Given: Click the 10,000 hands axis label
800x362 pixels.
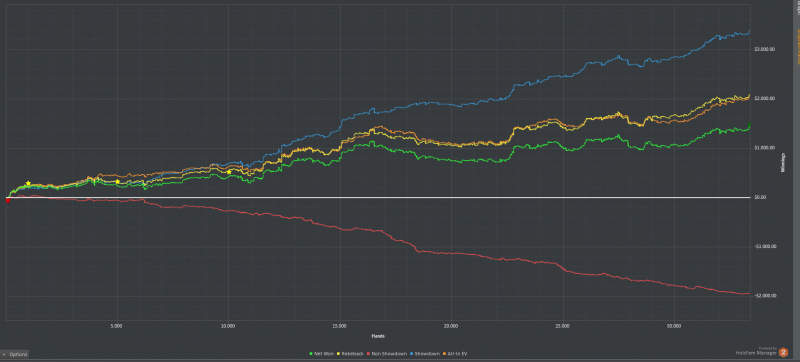Looking at the screenshot, I should pos(228,326).
